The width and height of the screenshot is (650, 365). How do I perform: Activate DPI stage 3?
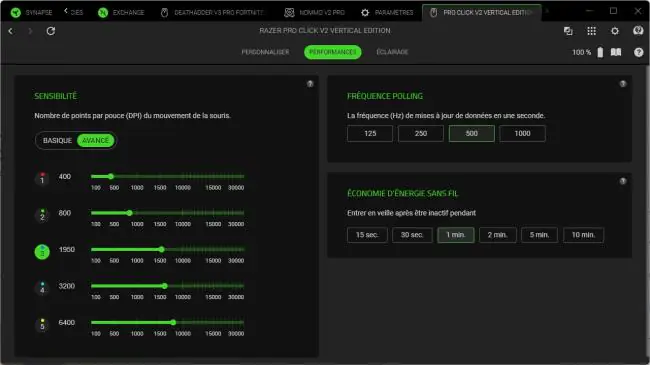coord(42,251)
